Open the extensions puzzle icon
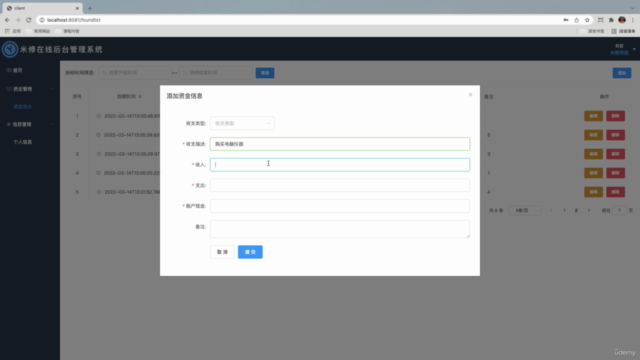Image resolution: width=640 pixels, height=360 pixels. (611, 20)
